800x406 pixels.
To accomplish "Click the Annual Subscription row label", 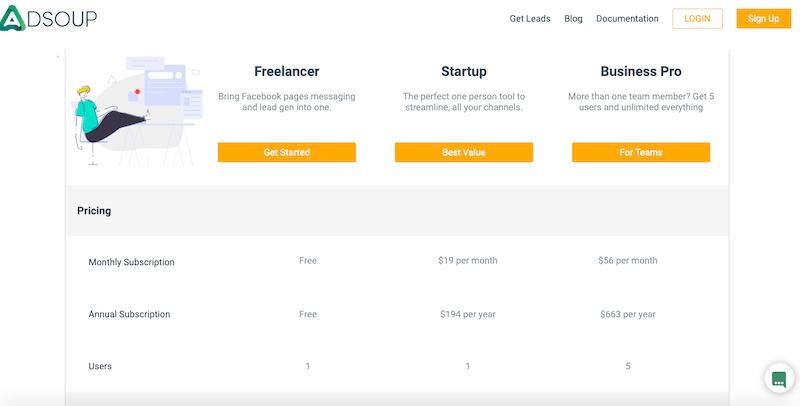I will pyautogui.click(x=129, y=314).
